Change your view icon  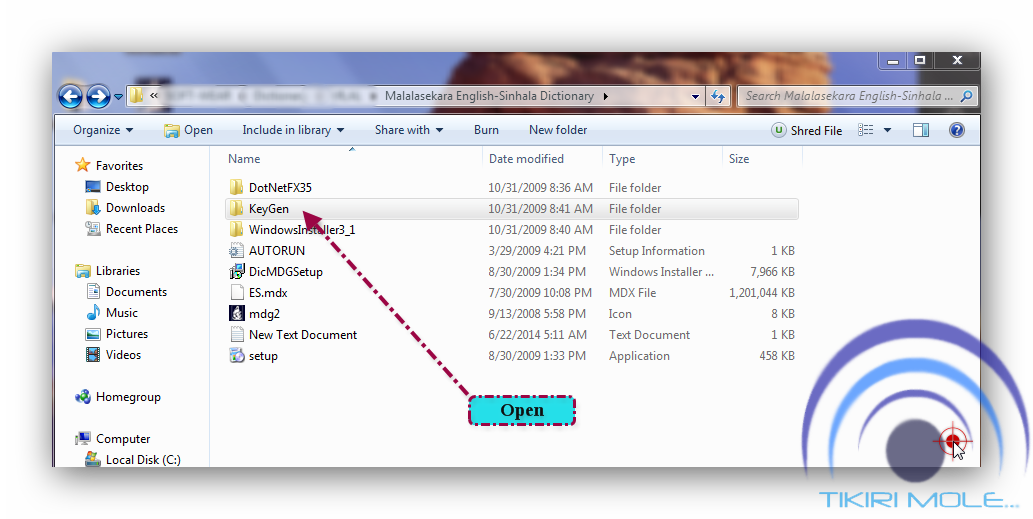(866, 130)
